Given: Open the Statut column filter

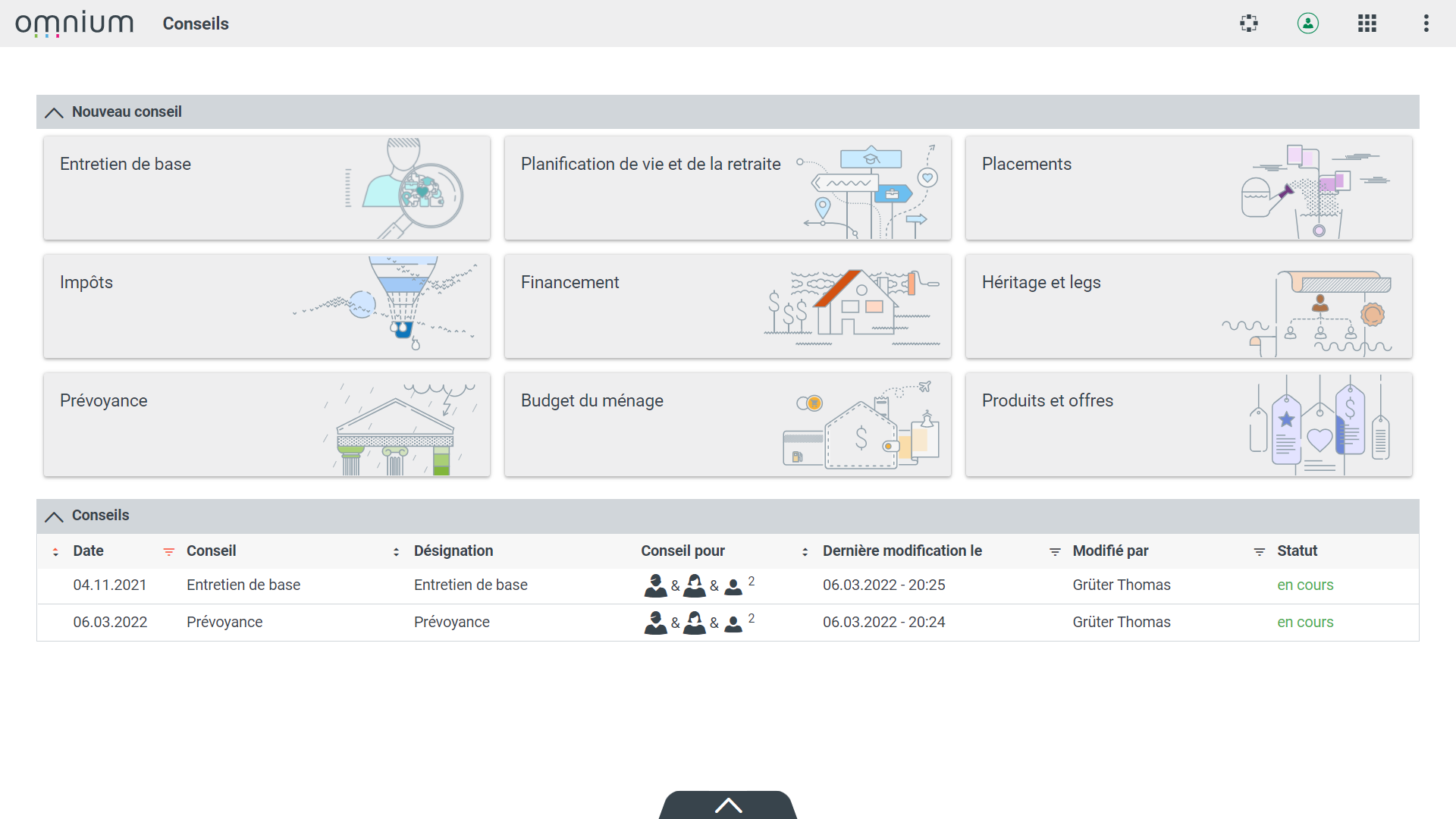Looking at the screenshot, I should (1259, 552).
